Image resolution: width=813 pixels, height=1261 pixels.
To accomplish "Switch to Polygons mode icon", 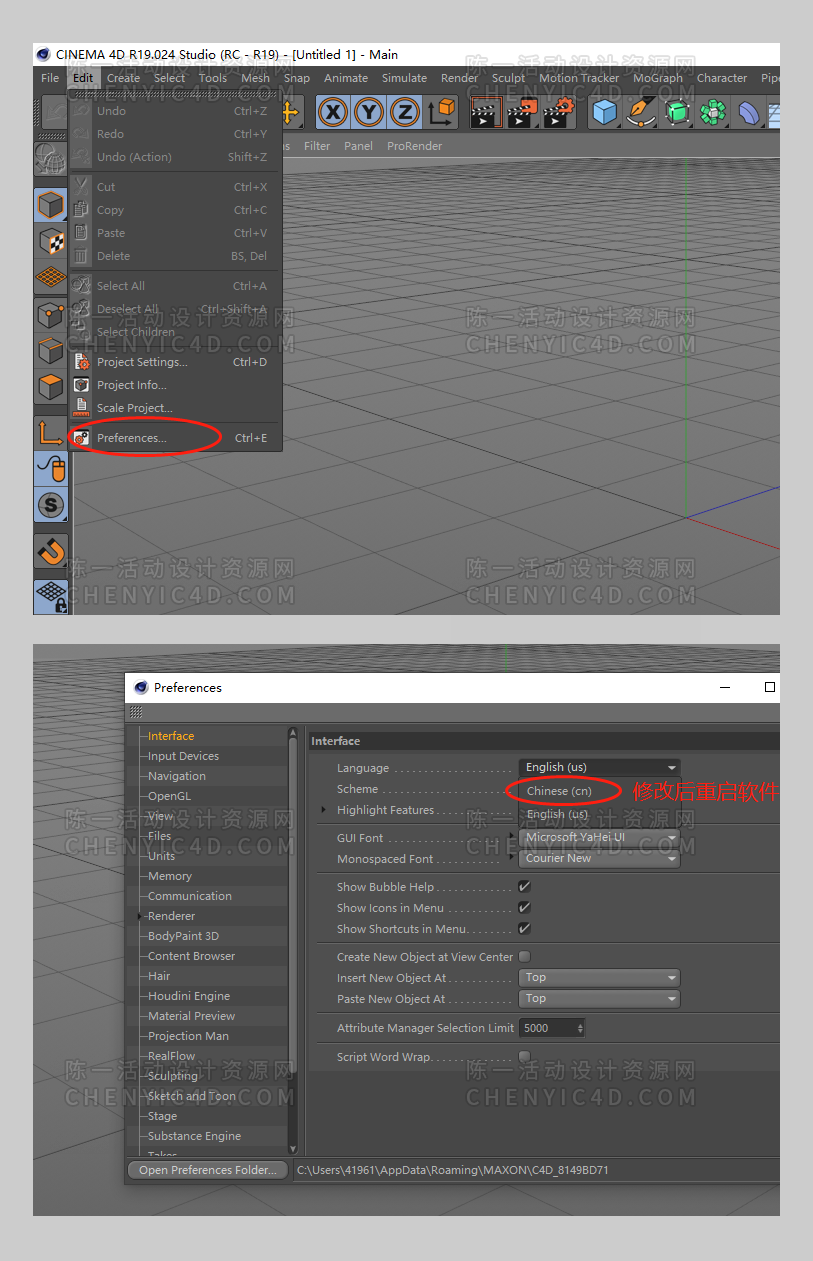I will point(51,386).
